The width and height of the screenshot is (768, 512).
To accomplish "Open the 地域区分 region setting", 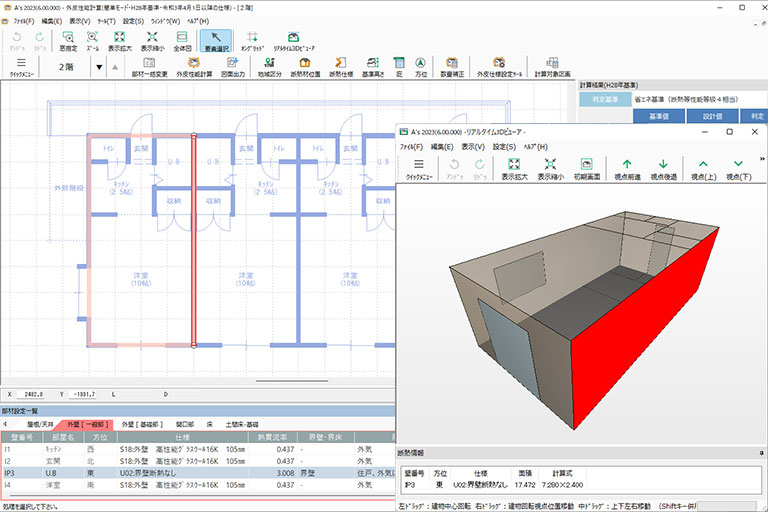I will pyautogui.click(x=269, y=67).
